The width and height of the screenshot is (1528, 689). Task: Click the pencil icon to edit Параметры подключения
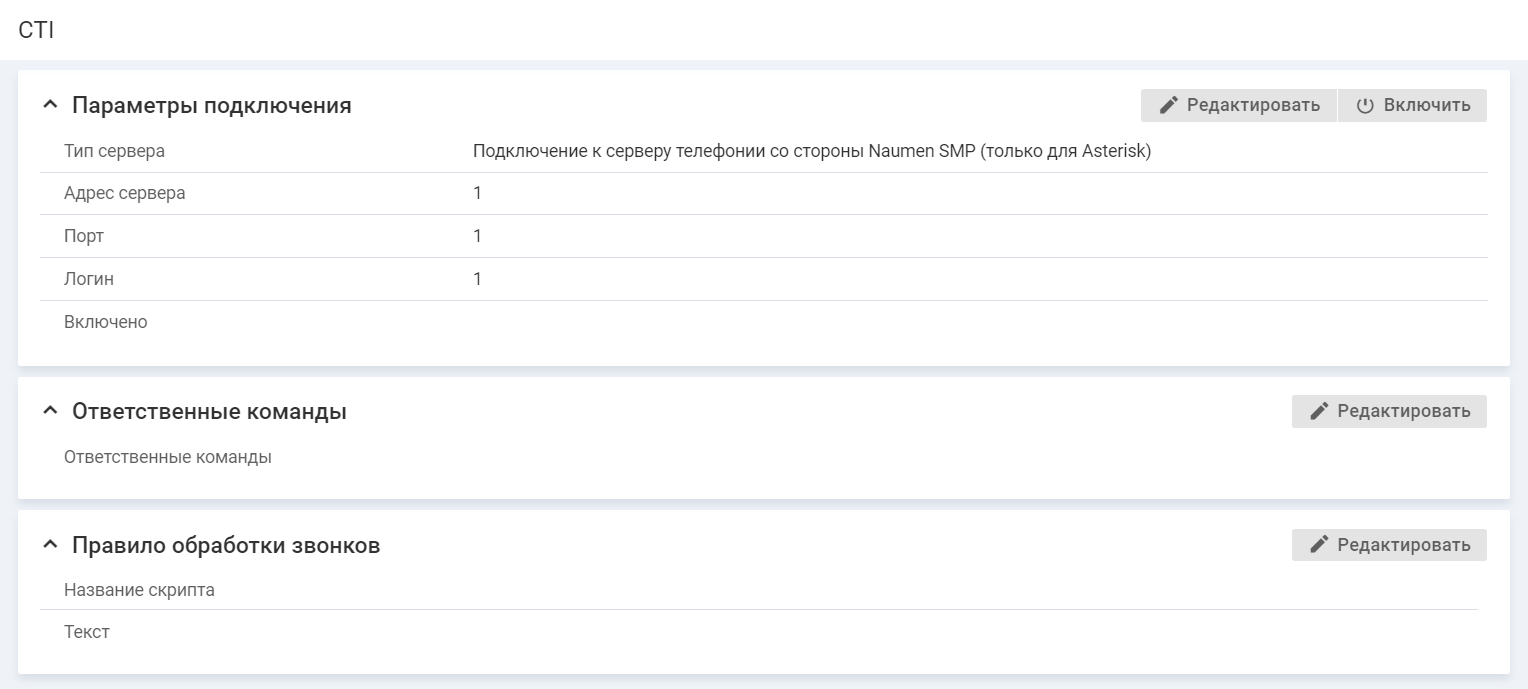[1169, 105]
